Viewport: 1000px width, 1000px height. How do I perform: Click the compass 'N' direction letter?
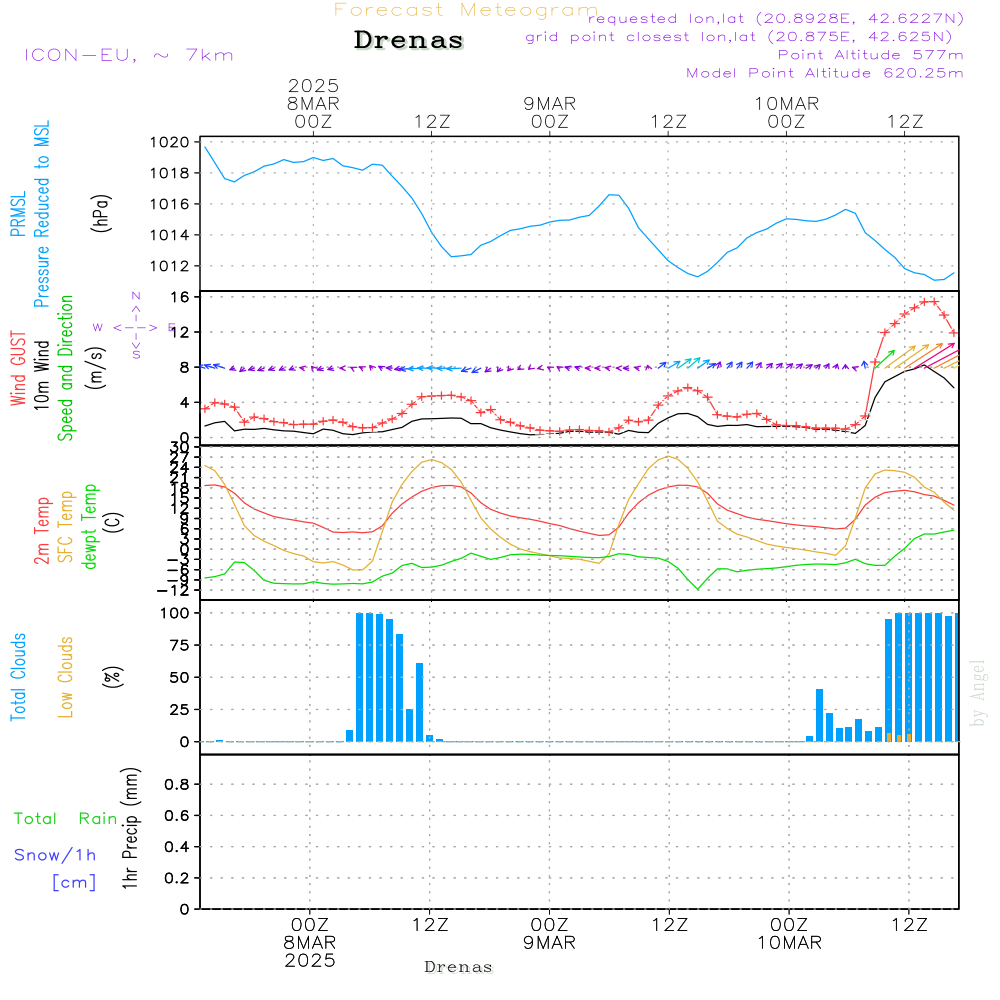pyautogui.click(x=136, y=296)
